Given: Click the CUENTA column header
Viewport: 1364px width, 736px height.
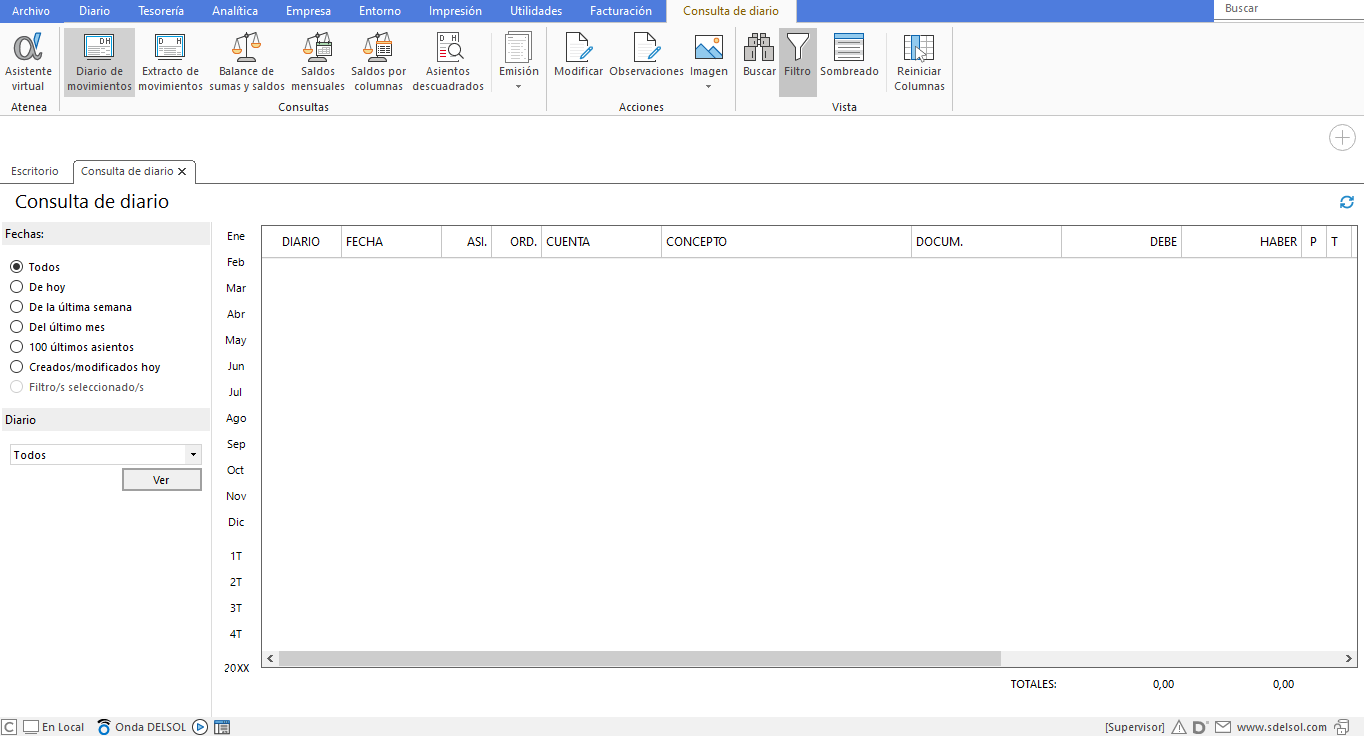Looking at the screenshot, I should [x=601, y=242].
